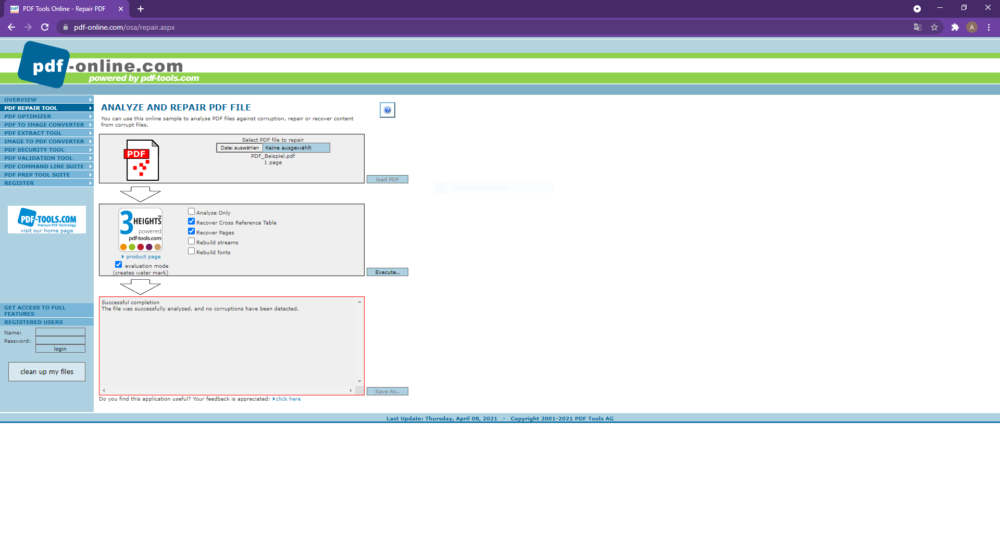Click result box scroll right arrow
This screenshot has height=547, width=1000.
[350, 390]
